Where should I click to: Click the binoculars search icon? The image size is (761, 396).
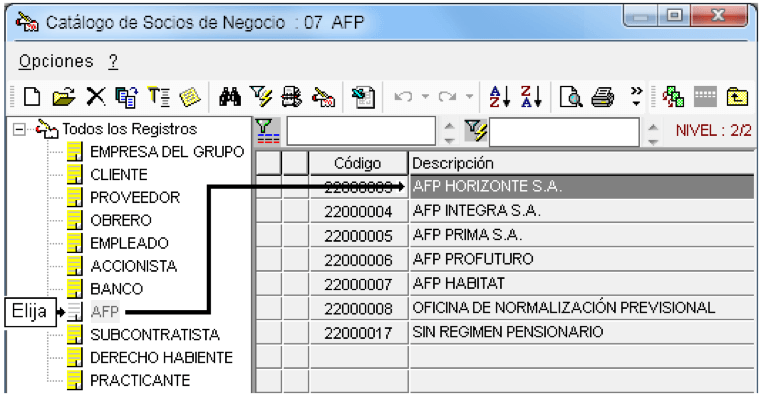coord(230,97)
